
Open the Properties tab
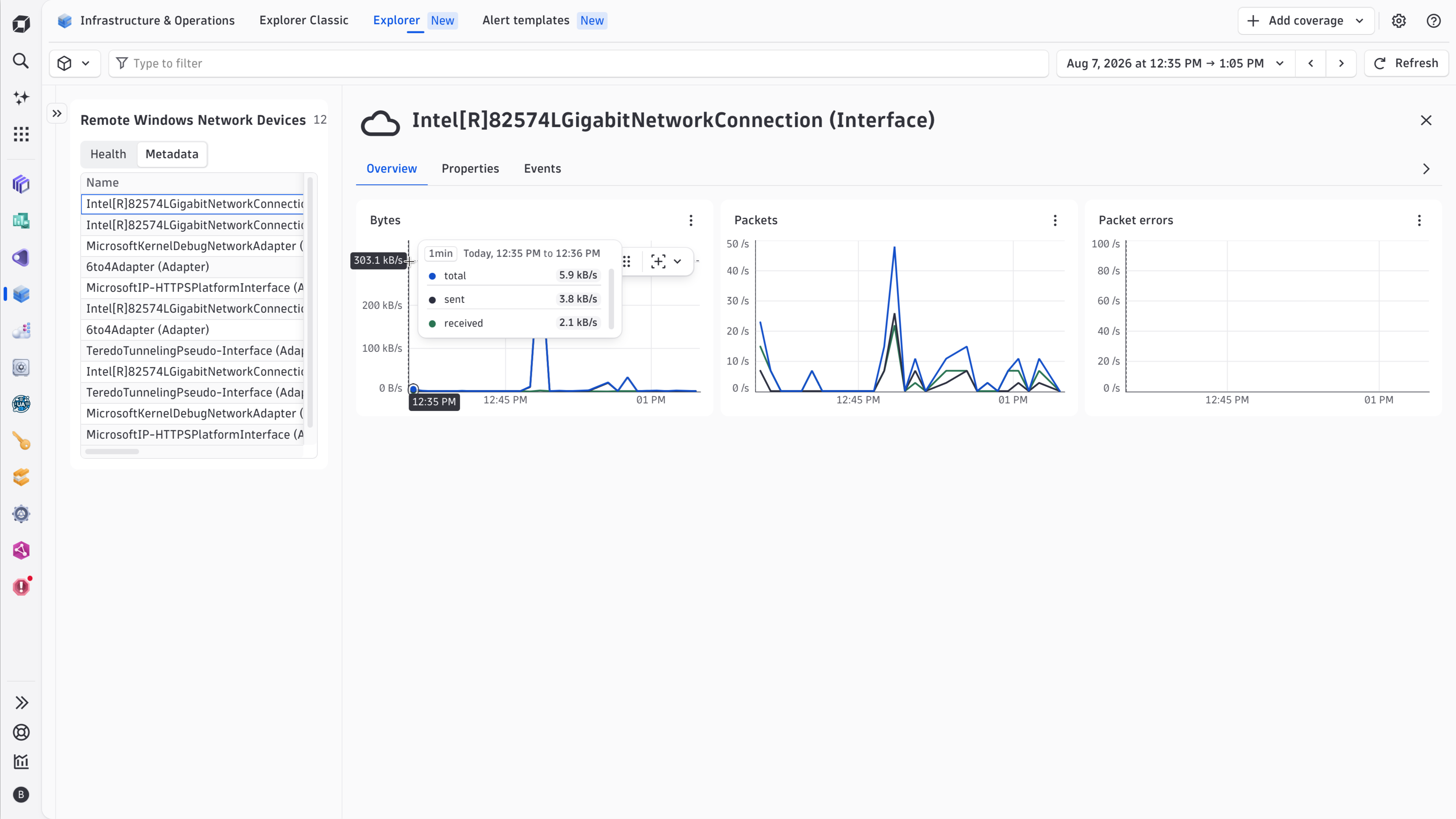tap(470, 169)
